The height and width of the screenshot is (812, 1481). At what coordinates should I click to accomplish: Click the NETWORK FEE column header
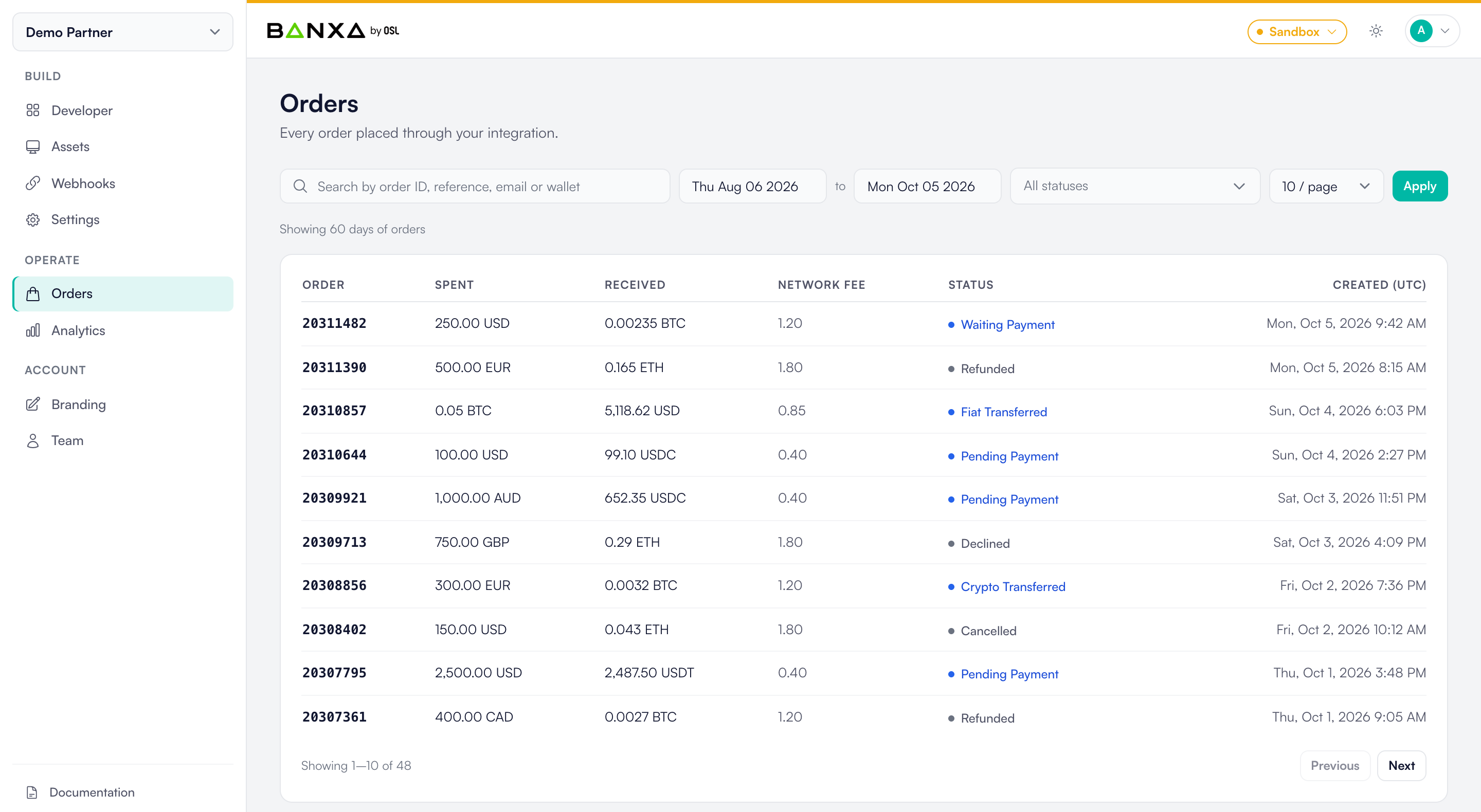[x=821, y=285]
